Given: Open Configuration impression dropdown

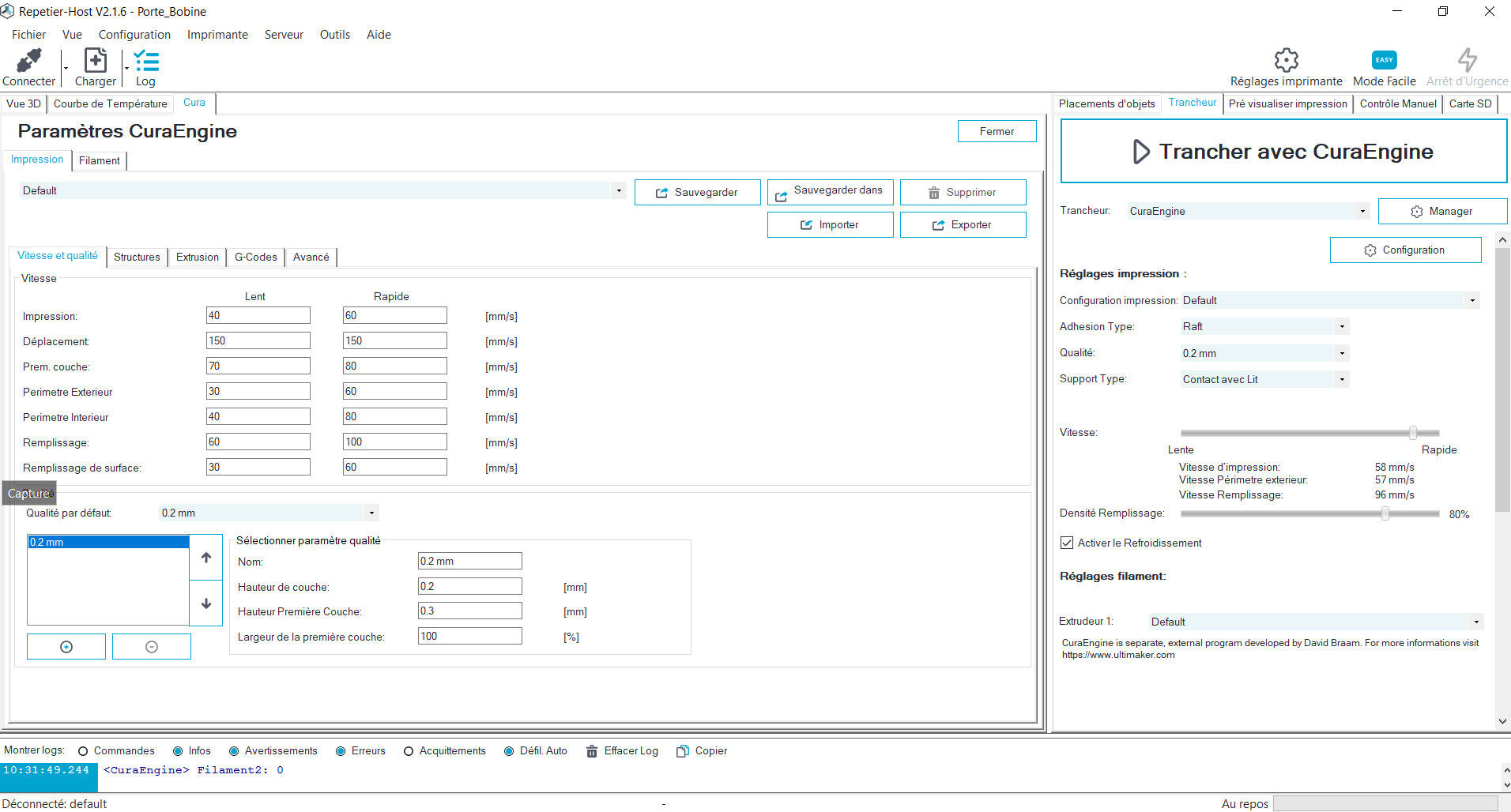Looking at the screenshot, I should tap(1472, 300).
